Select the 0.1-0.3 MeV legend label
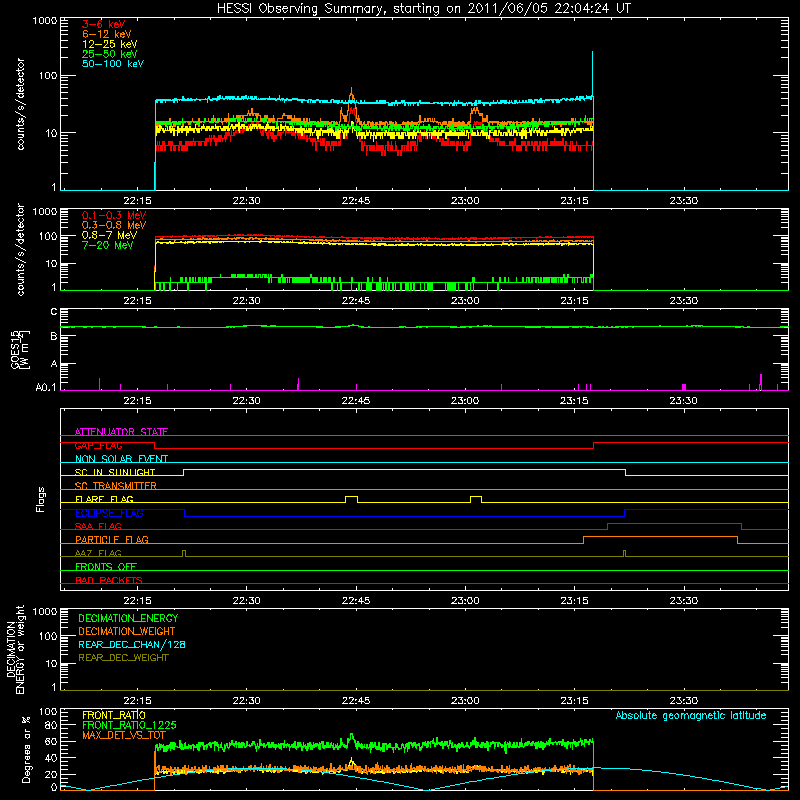The image size is (800, 800). [114, 215]
